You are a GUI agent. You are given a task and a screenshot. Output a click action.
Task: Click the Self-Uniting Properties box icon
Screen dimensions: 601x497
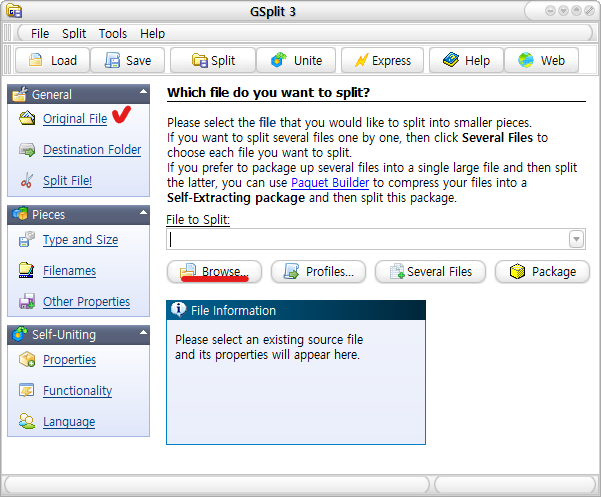tap(27, 359)
